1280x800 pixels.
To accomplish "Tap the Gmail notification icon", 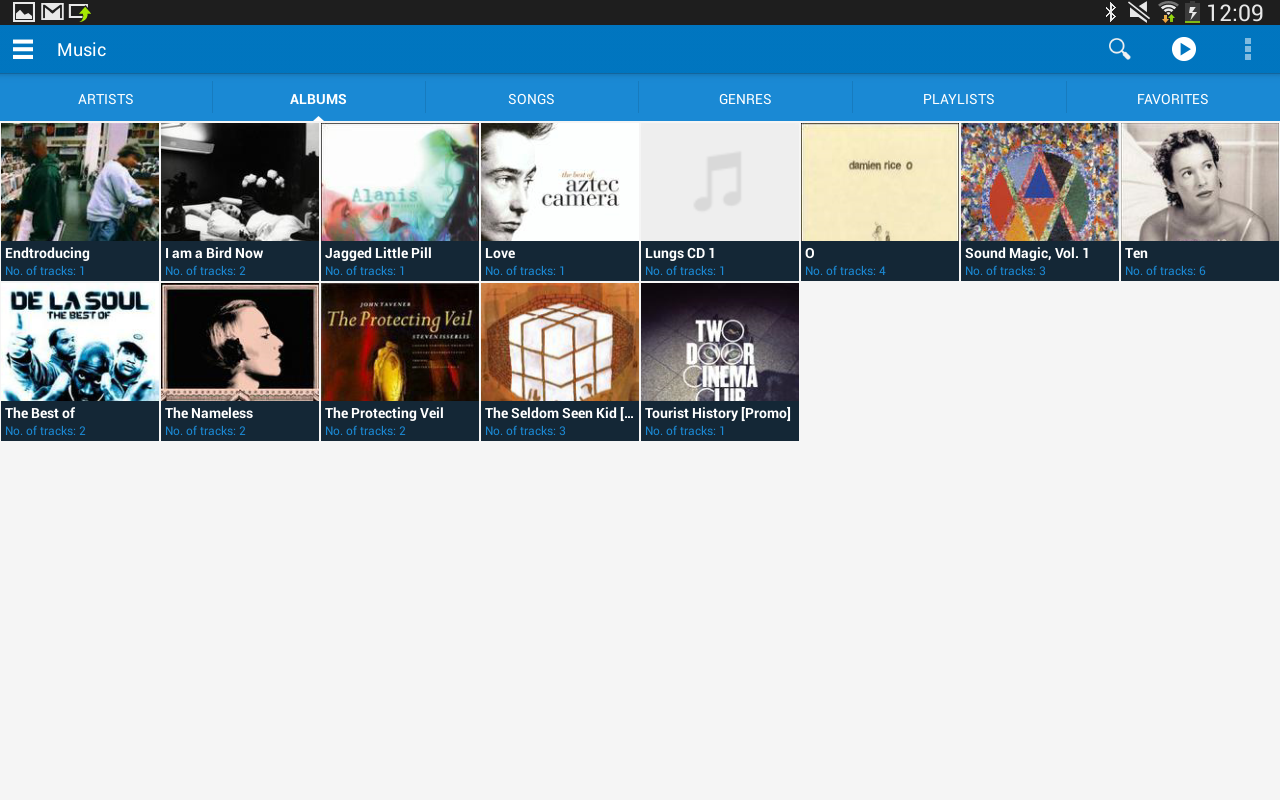I will [52, 12].
